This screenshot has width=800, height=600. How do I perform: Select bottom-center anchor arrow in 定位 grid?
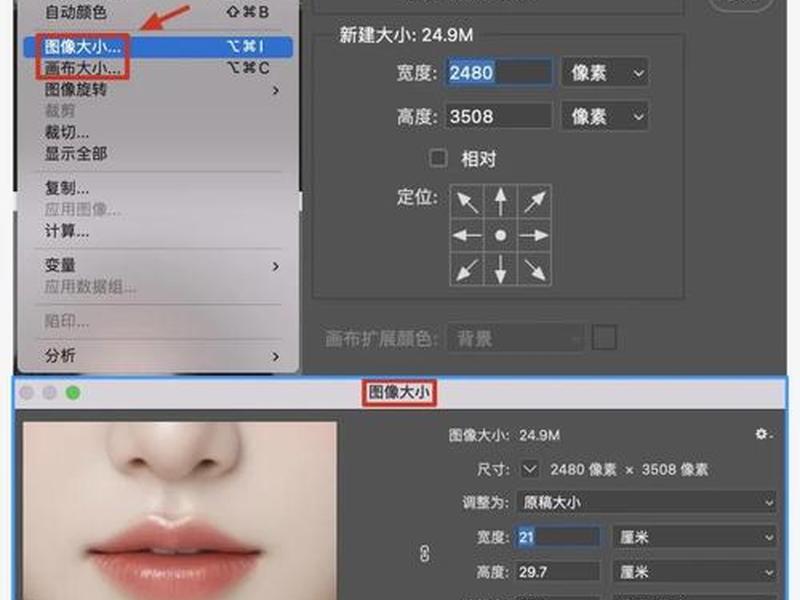(501, 269)
